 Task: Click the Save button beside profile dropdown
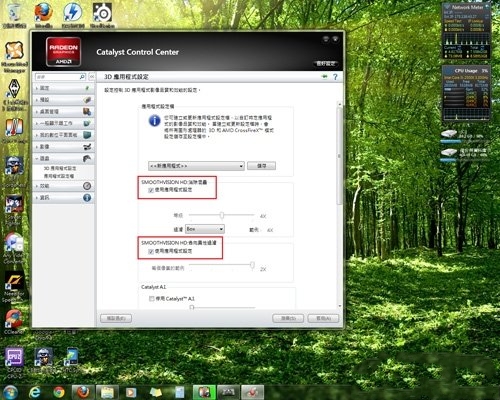261,166
